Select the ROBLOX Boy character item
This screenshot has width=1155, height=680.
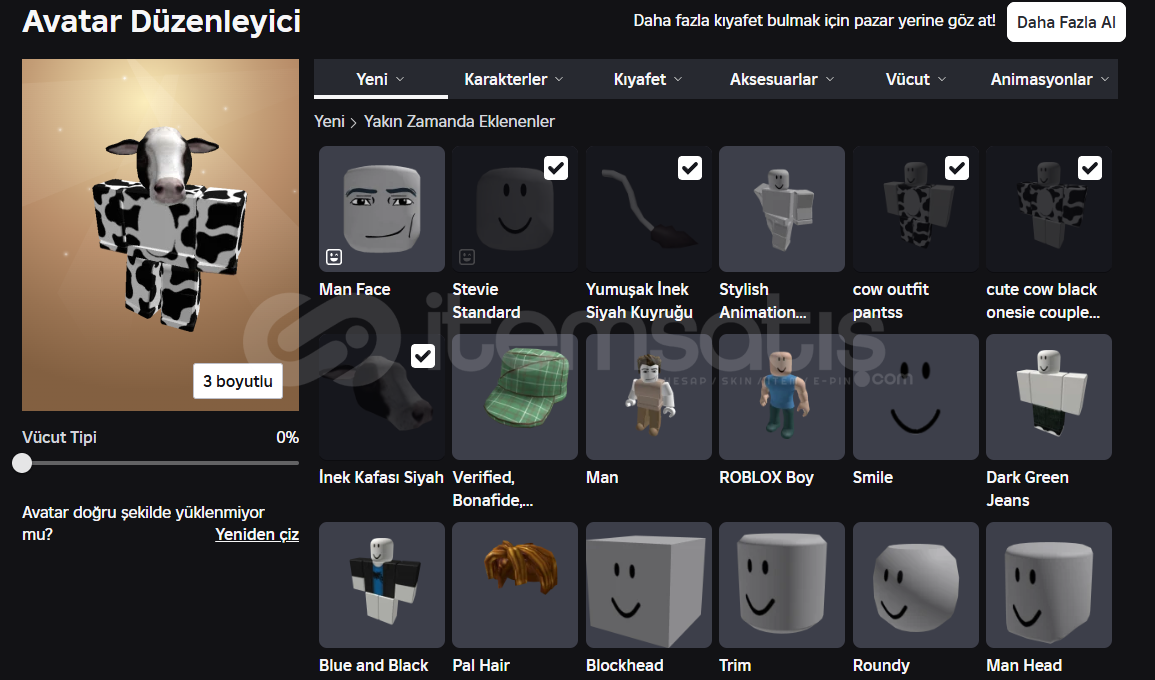pyautogui.click(x=782, y=396)
